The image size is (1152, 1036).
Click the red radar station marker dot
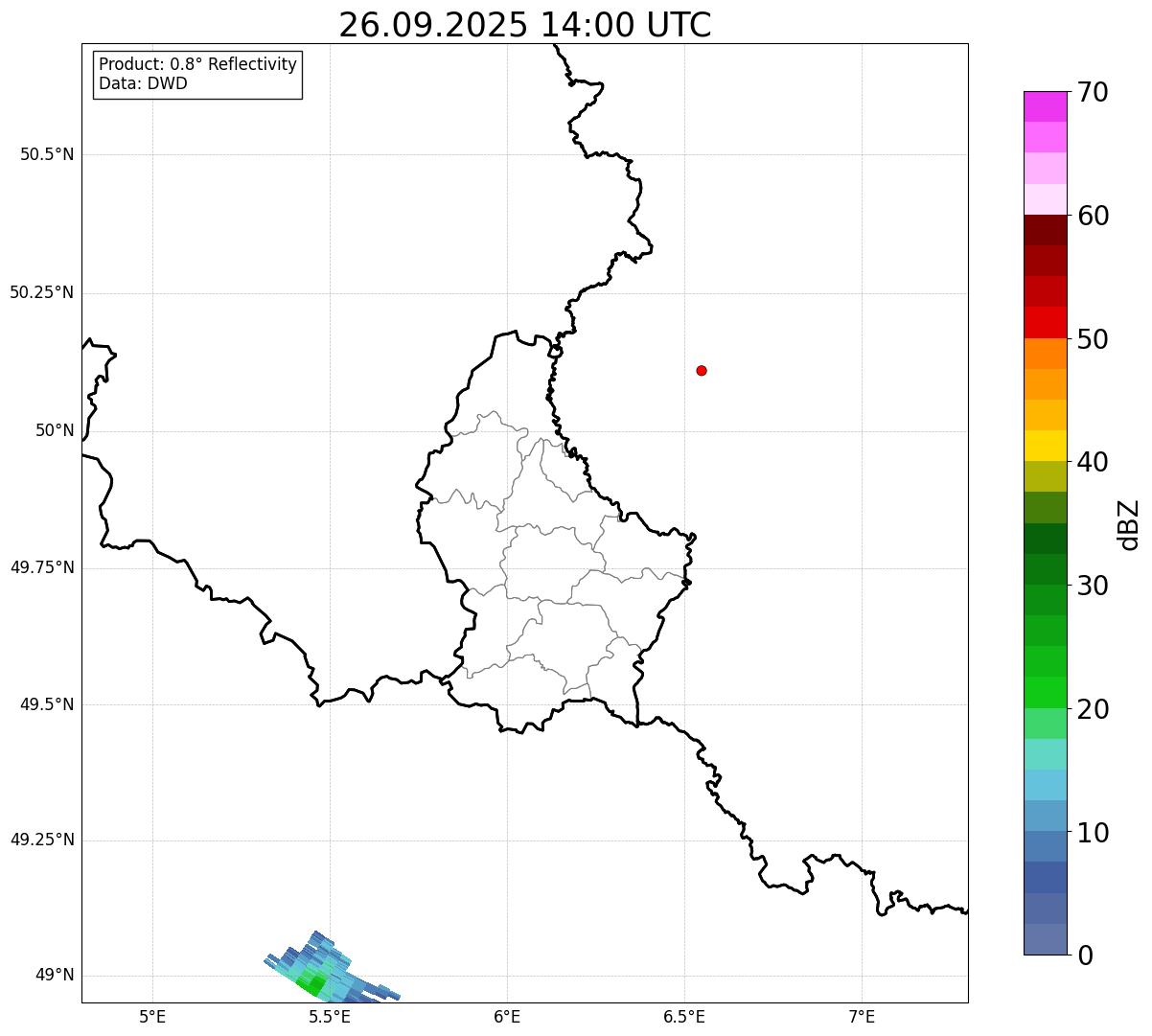tap(702, 370)
